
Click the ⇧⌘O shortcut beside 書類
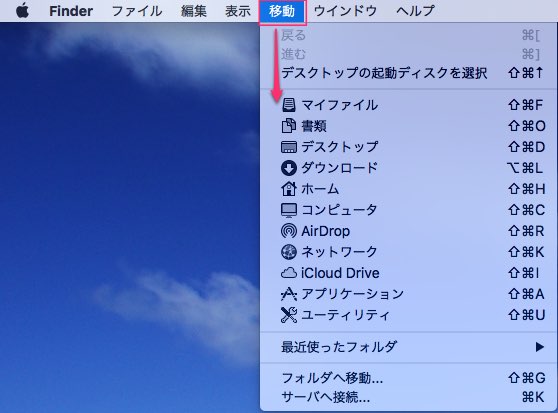[527, 126]
